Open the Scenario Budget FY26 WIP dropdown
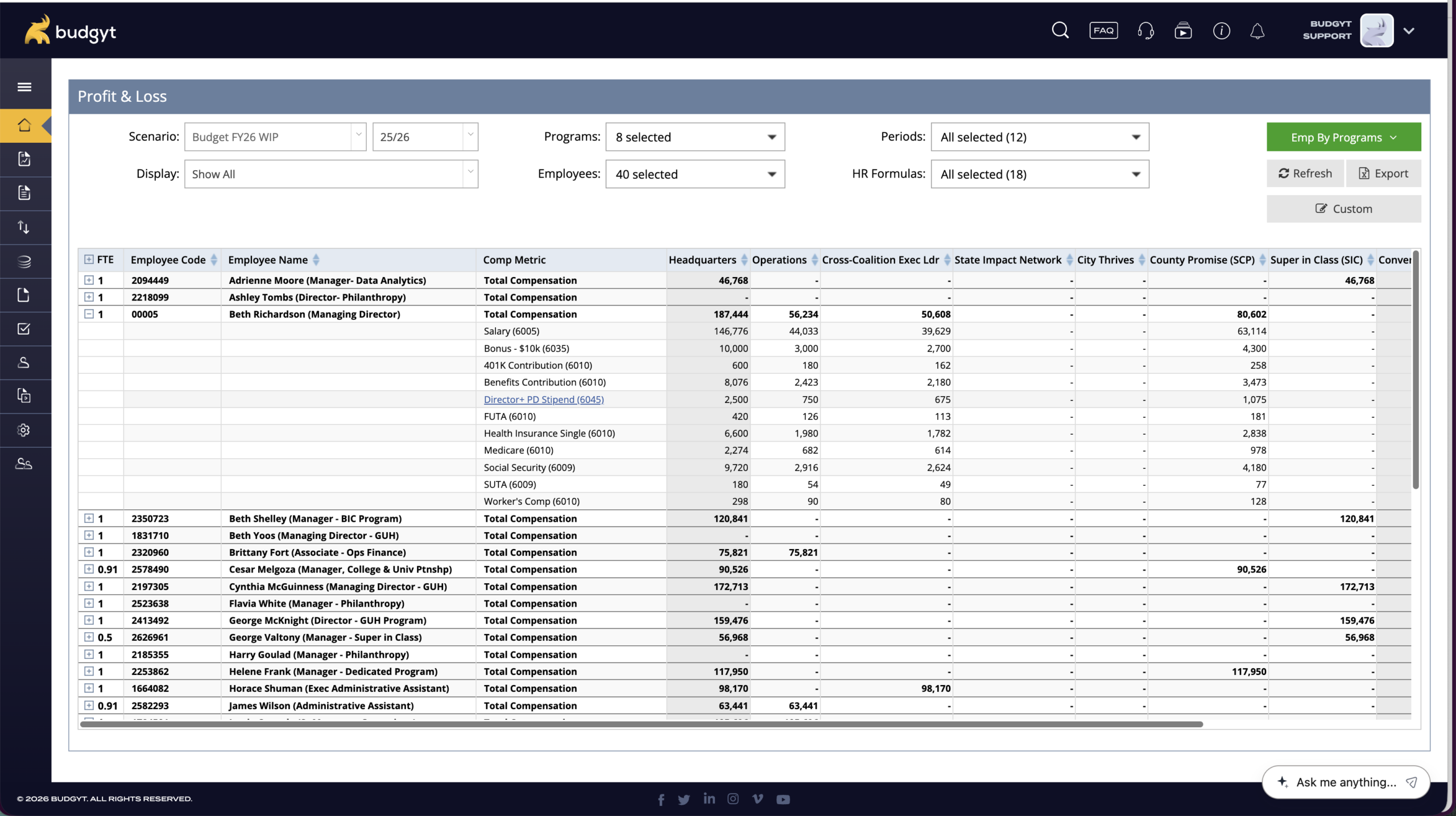The width and height of the screenshot is (1456, 816). [x=275, y=137]
